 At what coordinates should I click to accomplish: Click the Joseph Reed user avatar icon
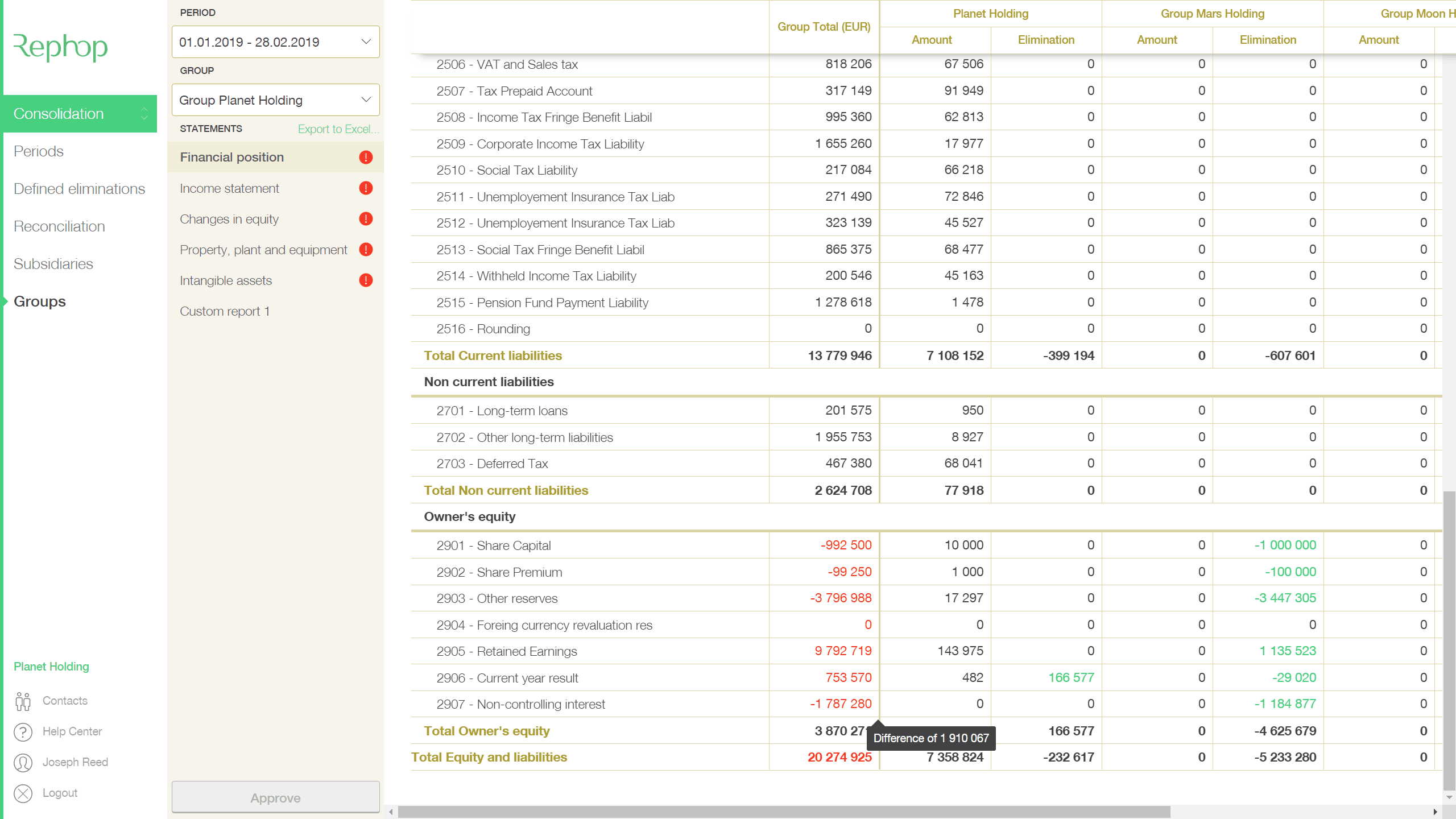[23, 763]
